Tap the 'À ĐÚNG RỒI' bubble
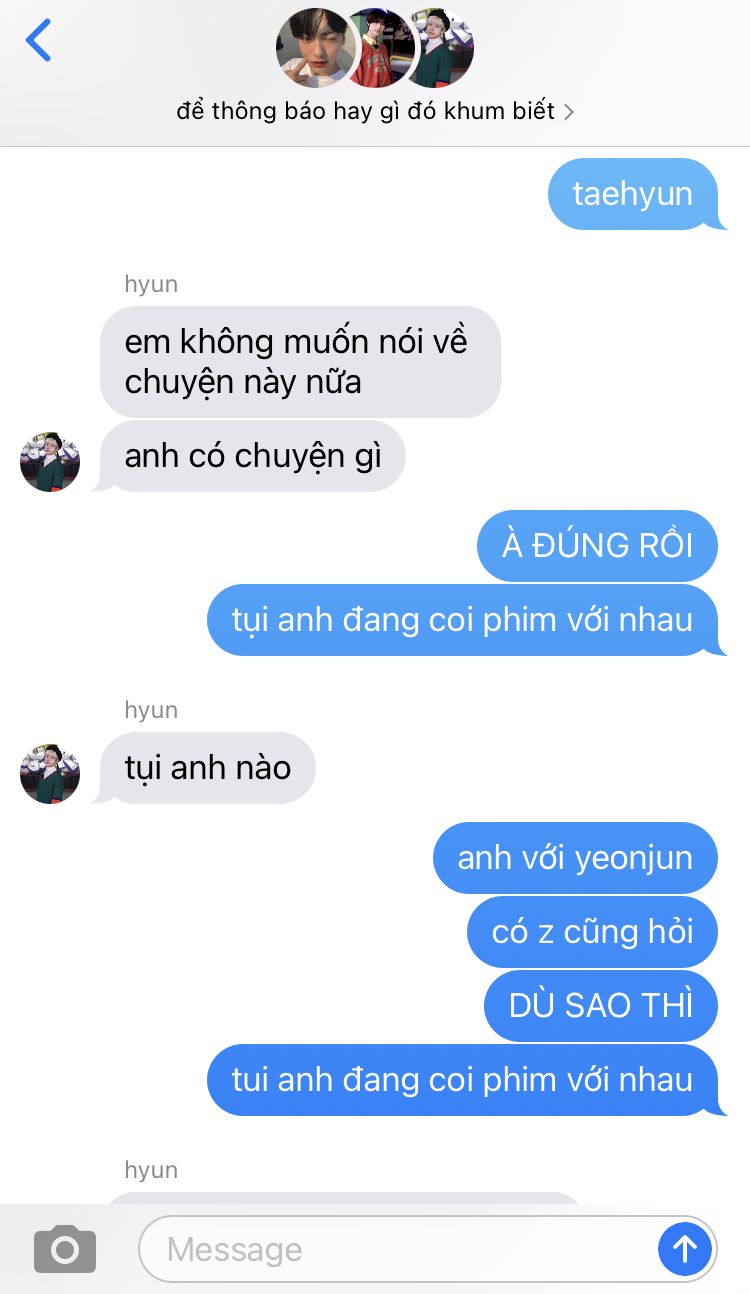 (x=597, y=546)
